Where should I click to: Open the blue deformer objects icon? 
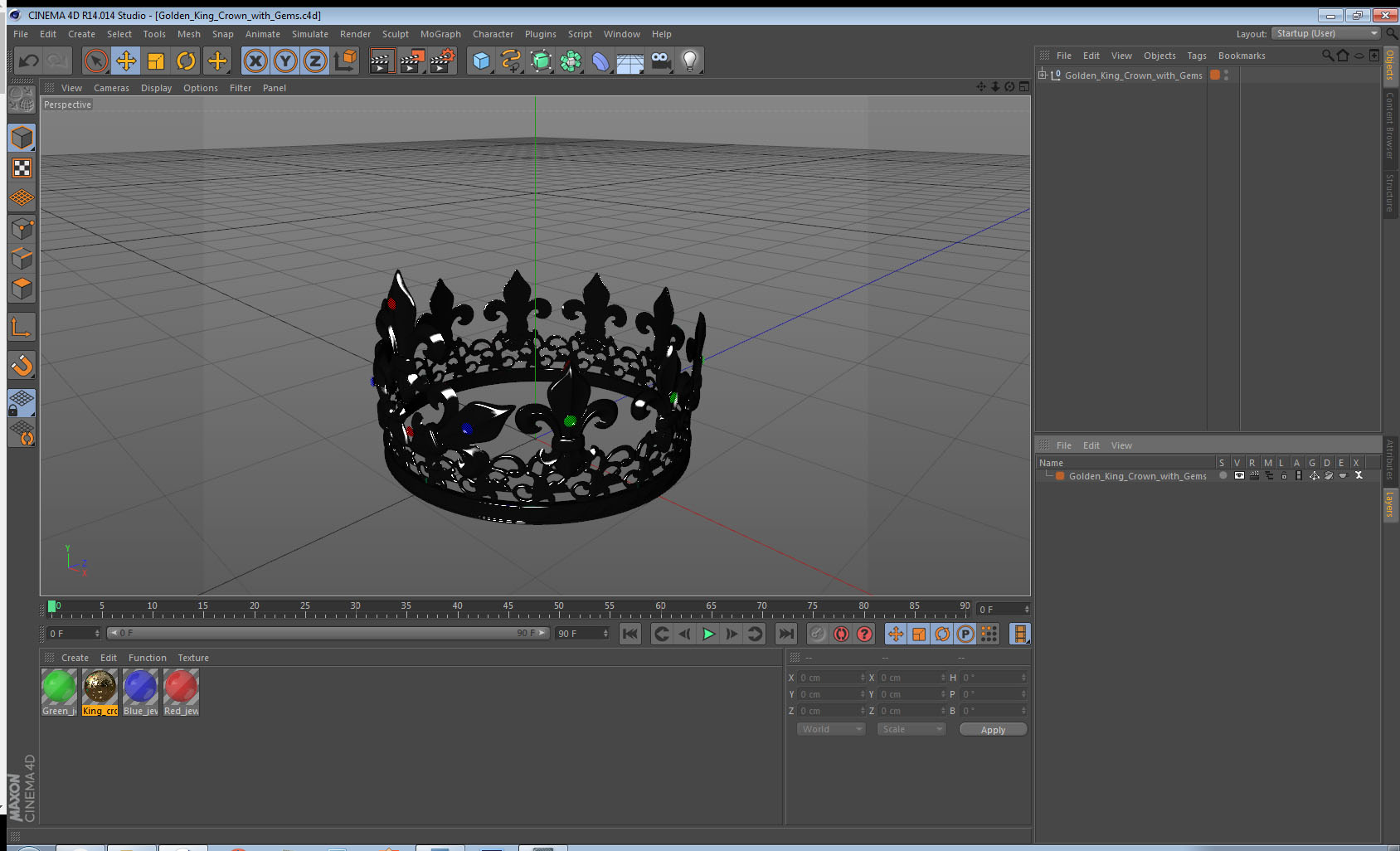600,61
